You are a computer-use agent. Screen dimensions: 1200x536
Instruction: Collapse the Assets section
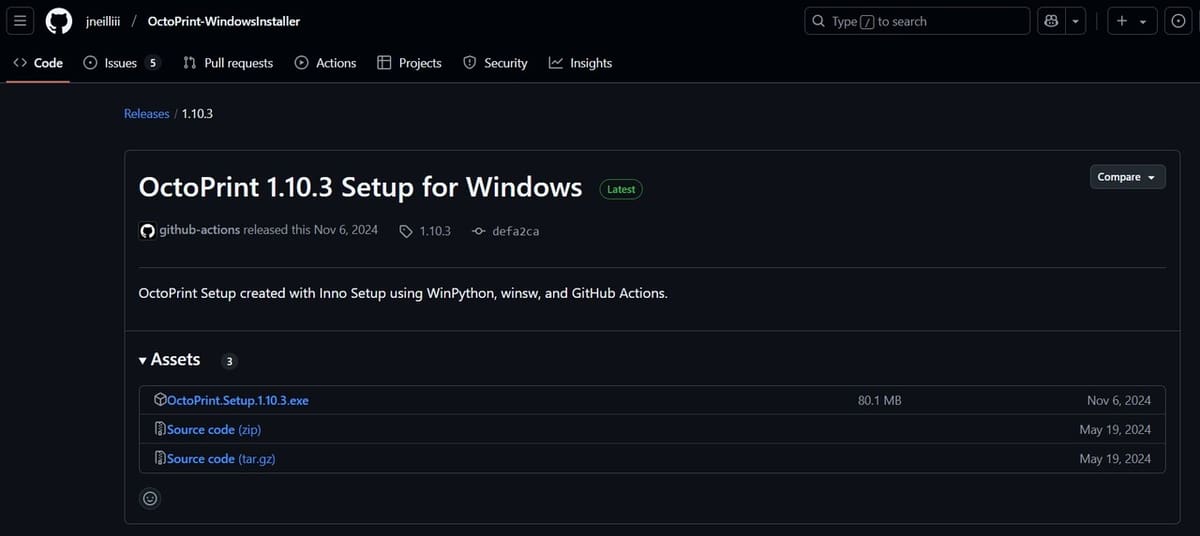(x=170, y=359)
